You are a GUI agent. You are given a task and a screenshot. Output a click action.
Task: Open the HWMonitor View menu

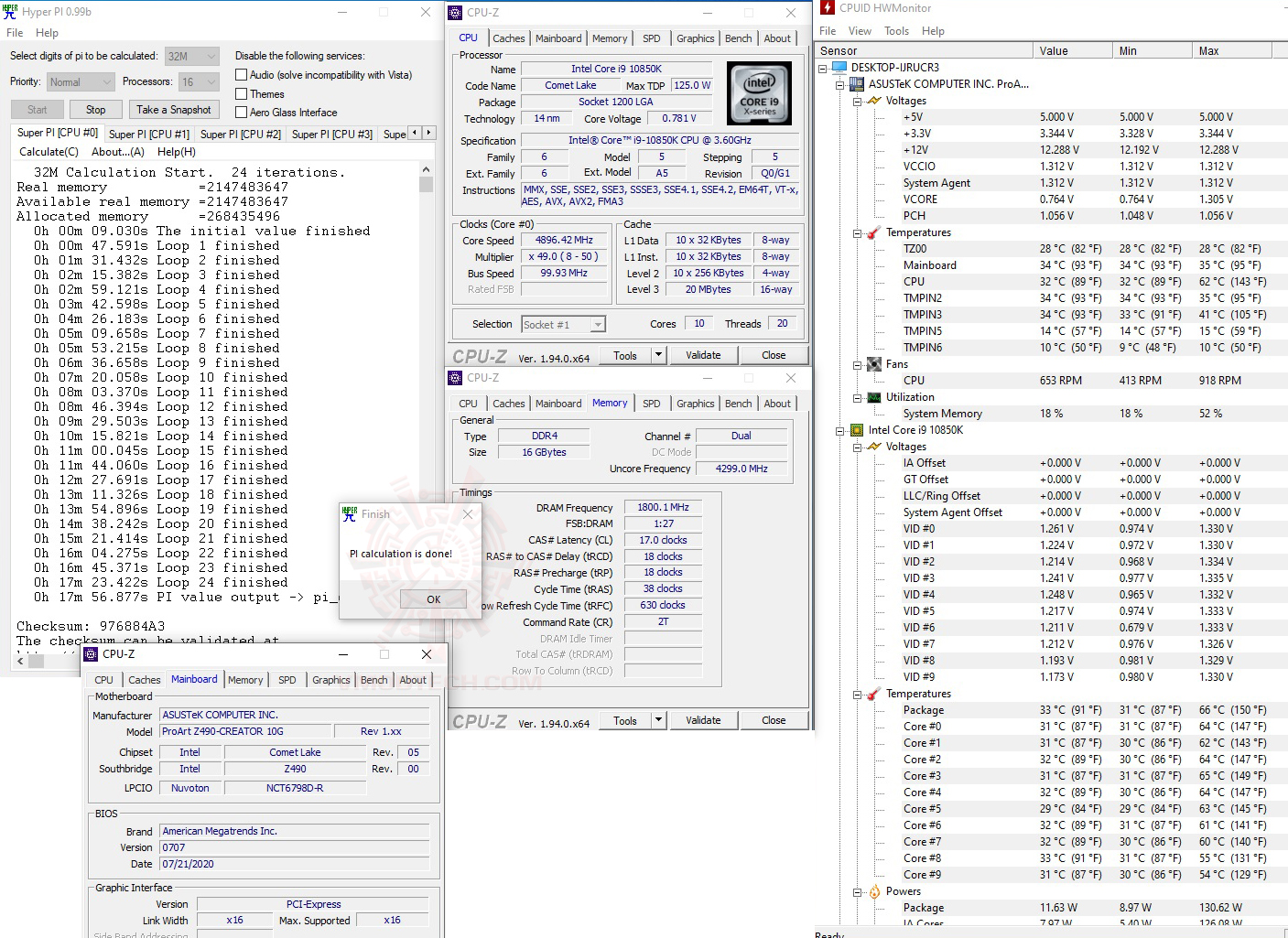click(860, 31)
